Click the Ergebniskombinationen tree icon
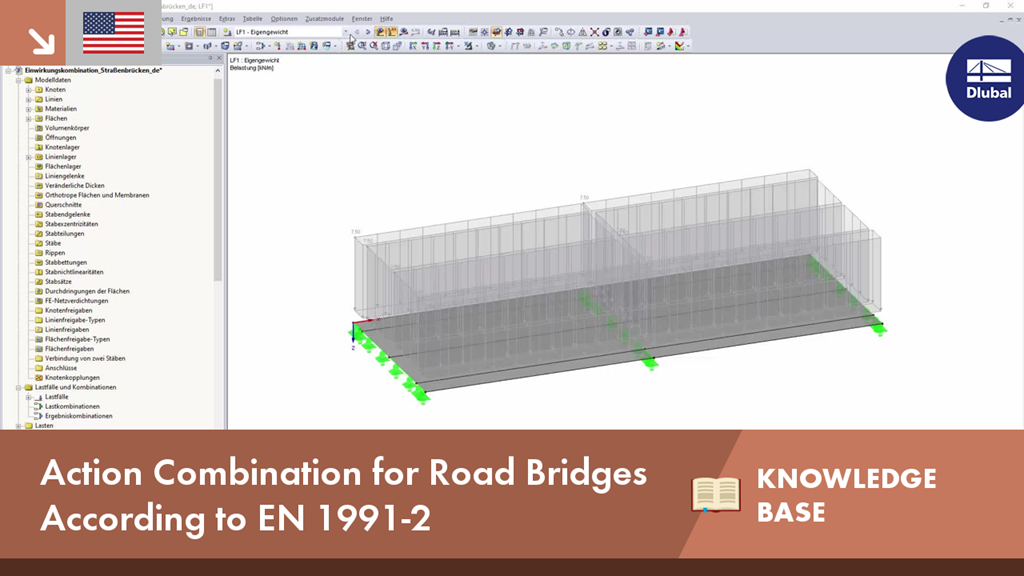This screenshot has height=576, width=1024. [x=39, y=415]
